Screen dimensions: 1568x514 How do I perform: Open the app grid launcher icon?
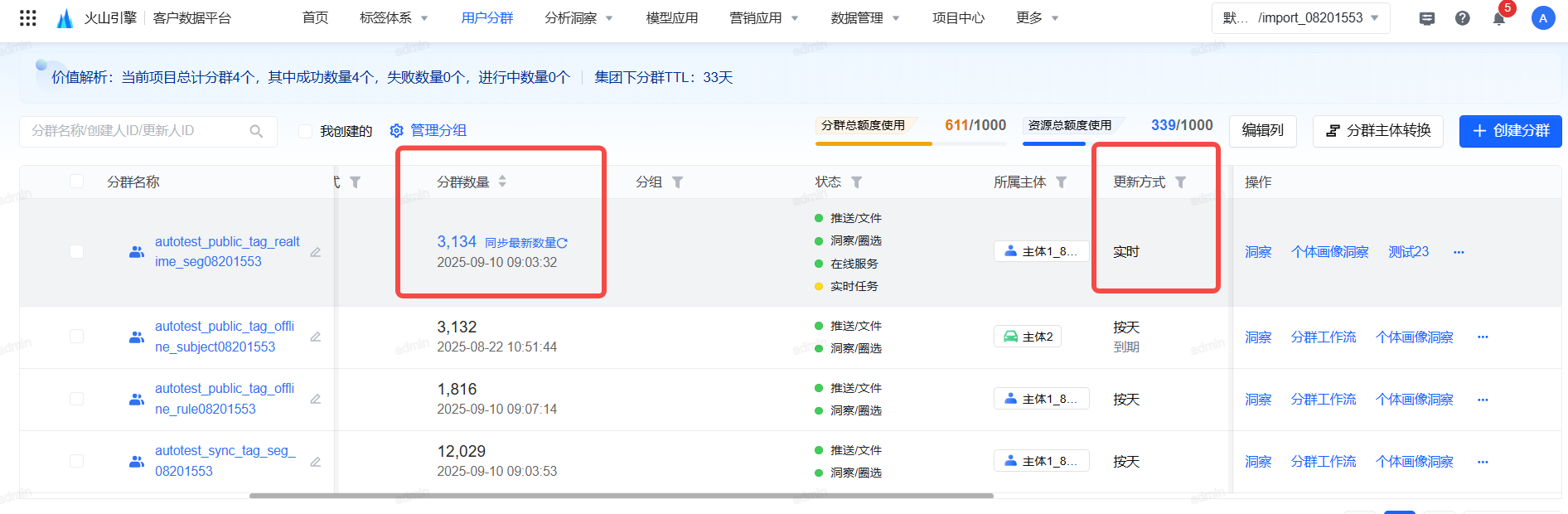tap(27, 18)
